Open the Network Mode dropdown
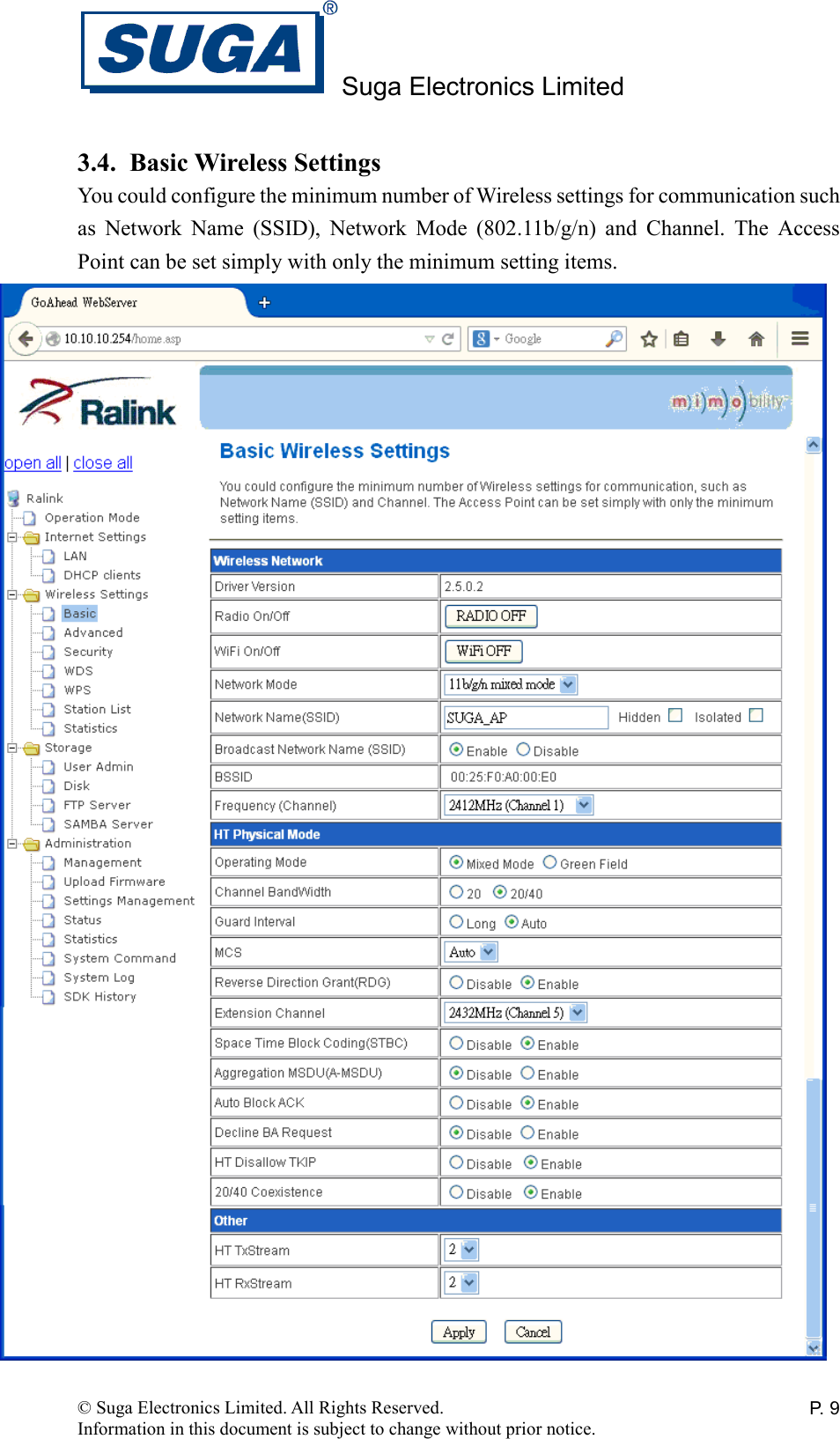 (511, 684)
